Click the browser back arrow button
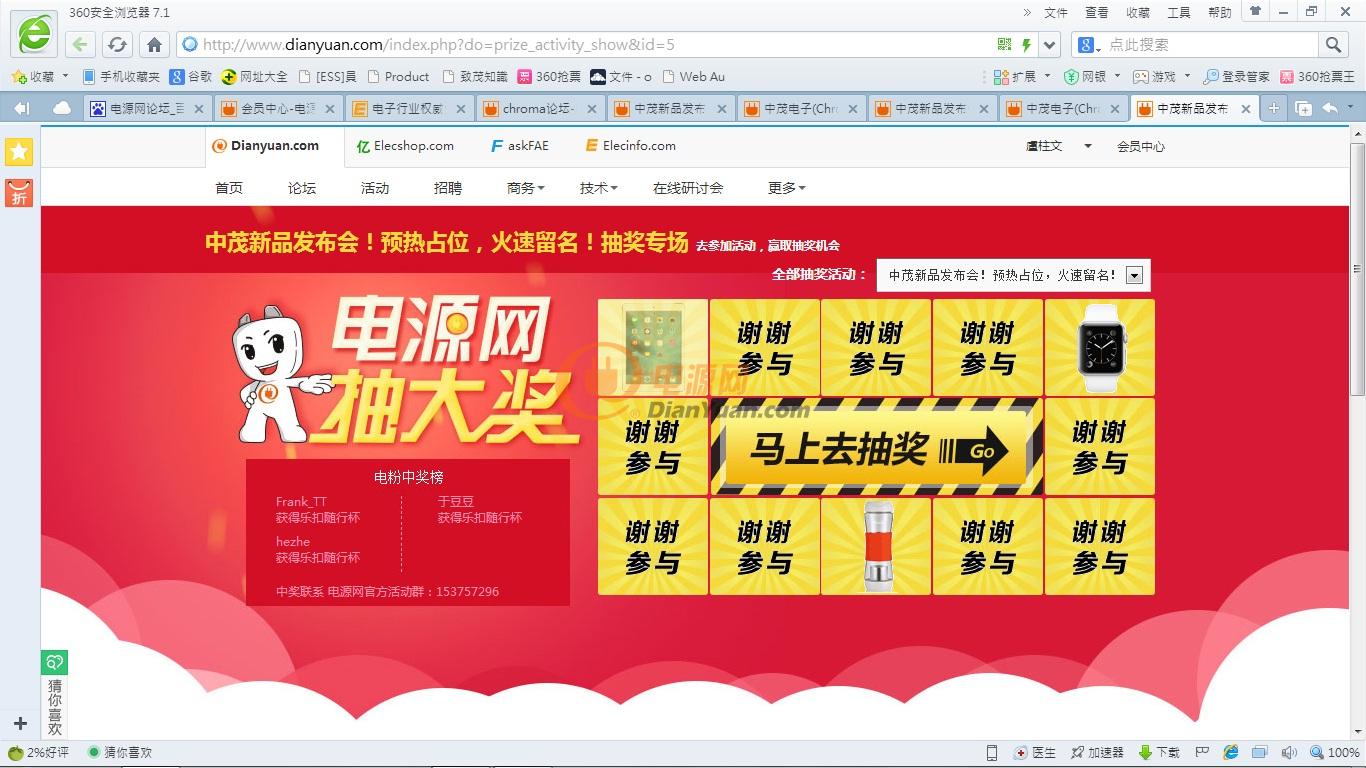Viewport: 1366px width, 768px height. point(81,44)
